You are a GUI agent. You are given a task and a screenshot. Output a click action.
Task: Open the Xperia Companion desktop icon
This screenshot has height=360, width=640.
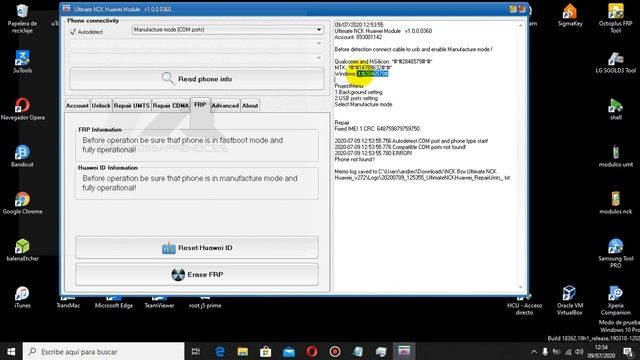[616, 300]
